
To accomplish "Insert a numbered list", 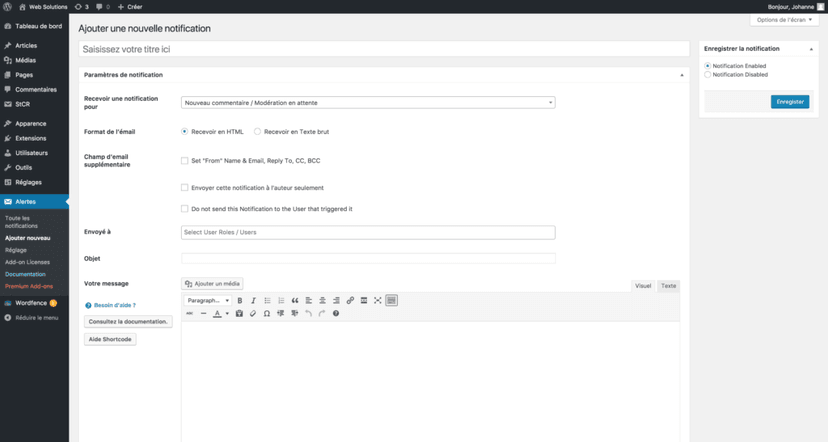I will [x=281, y=300].
